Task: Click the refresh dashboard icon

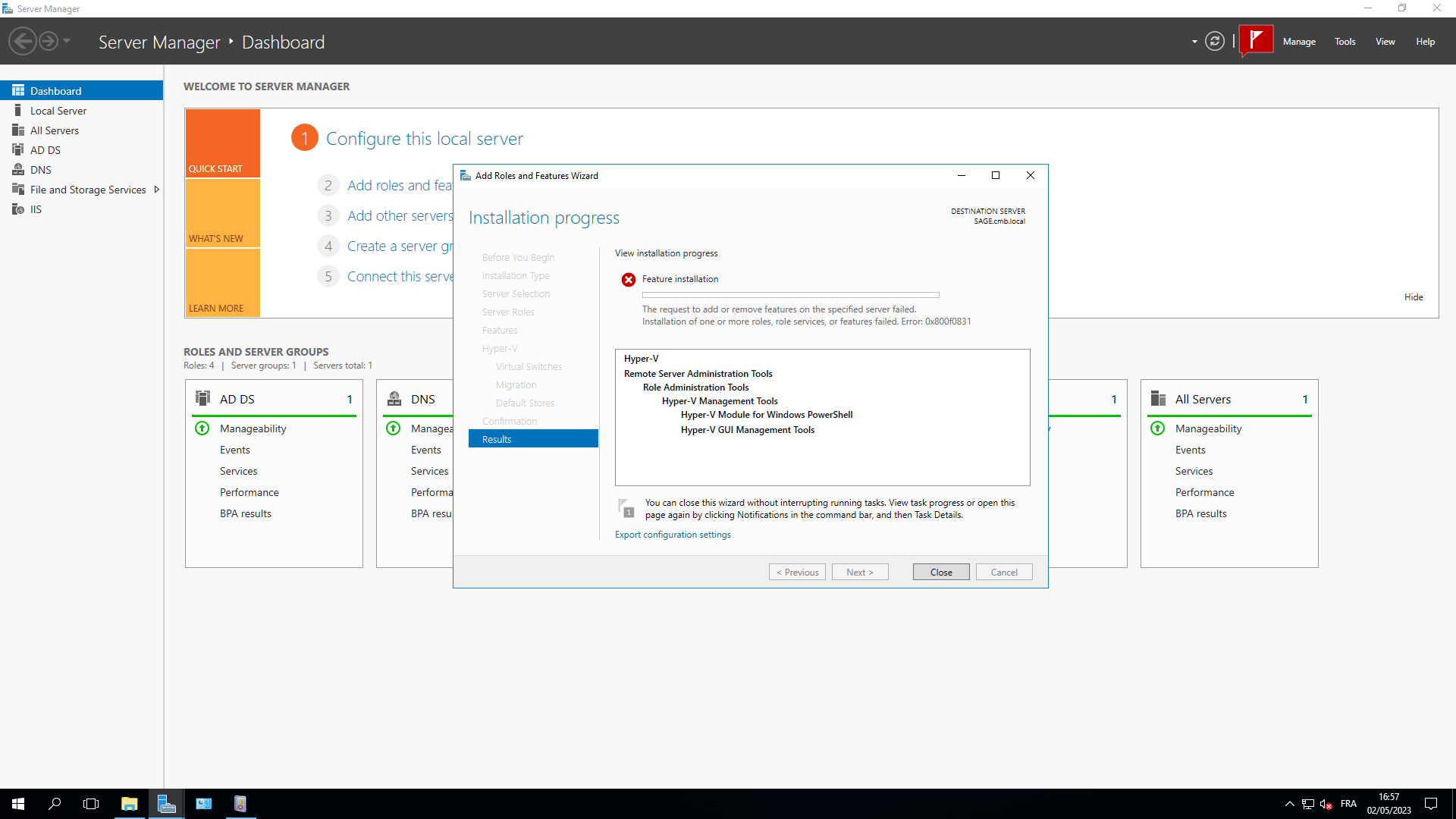Action: click(1215, 42)
